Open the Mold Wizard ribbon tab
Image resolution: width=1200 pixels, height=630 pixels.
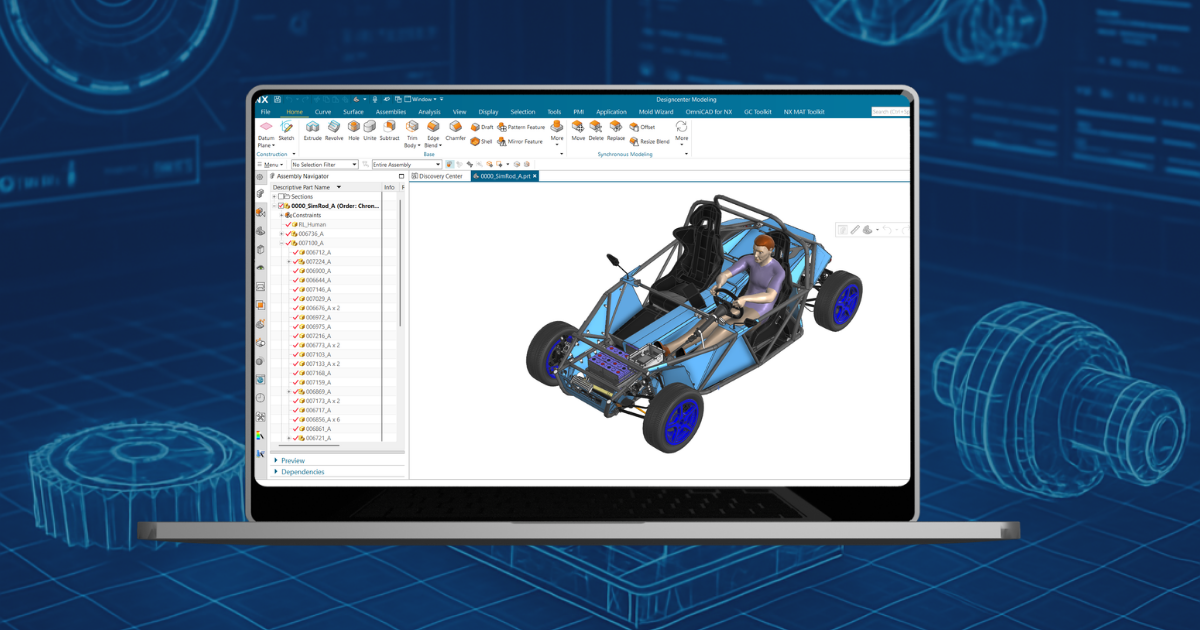click(656, 112)
